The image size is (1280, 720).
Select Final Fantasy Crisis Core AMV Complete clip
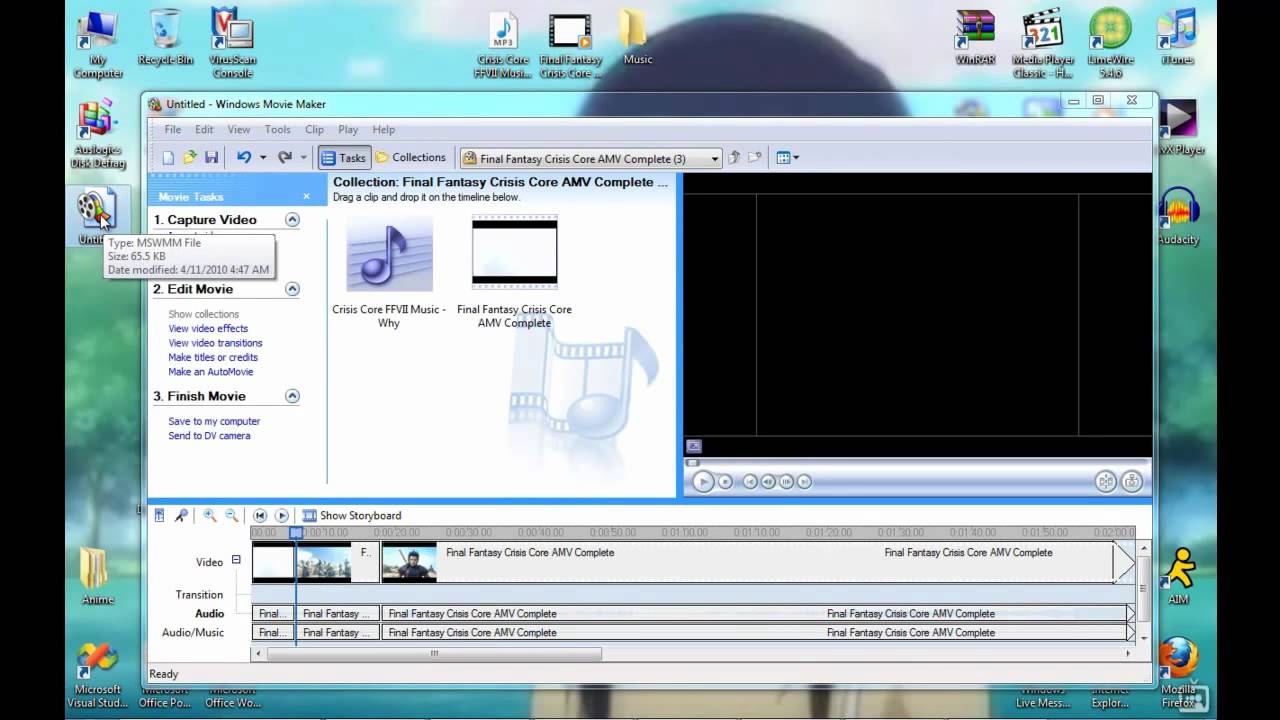[x=514, y=272]
